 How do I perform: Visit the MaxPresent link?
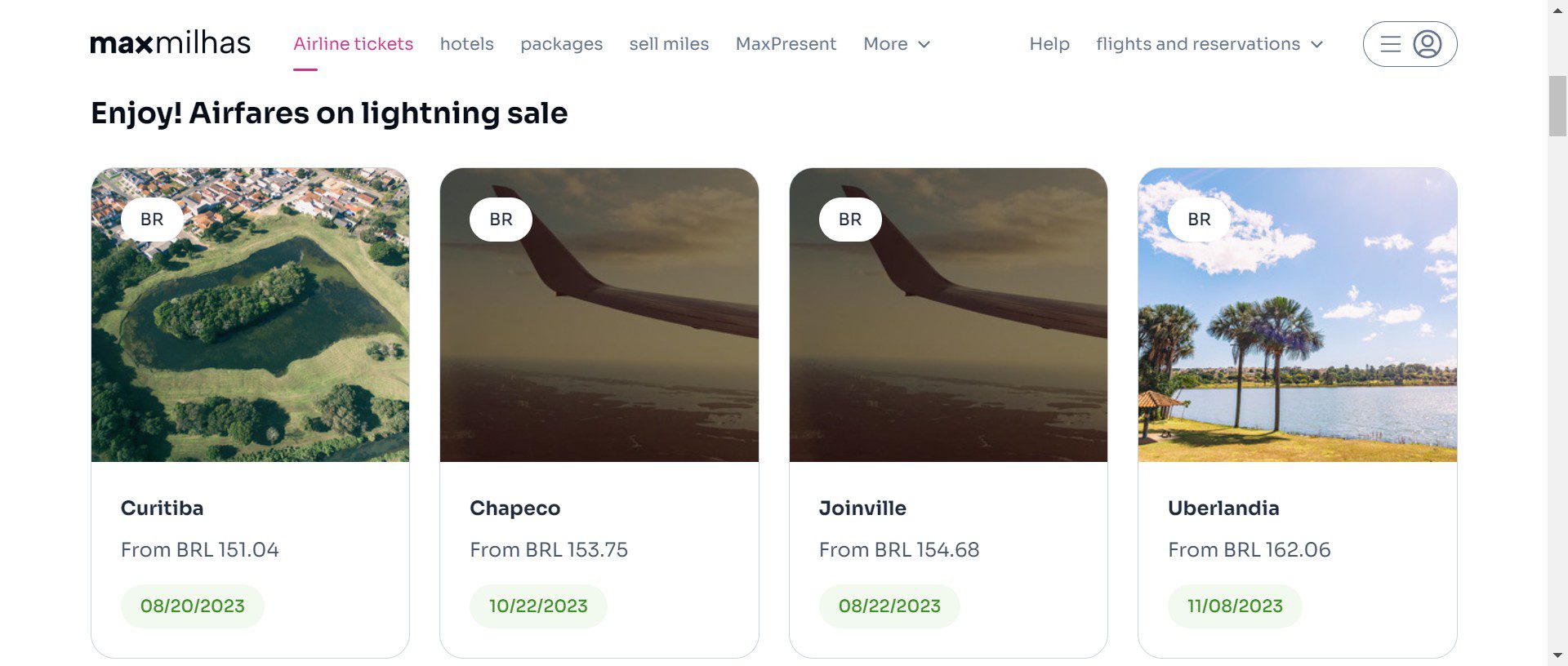pyautogui.click(x=786, y=44)
